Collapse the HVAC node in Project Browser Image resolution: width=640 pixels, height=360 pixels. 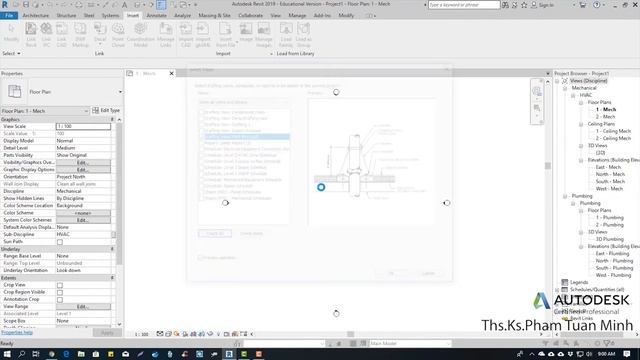(x=573, y=96)
